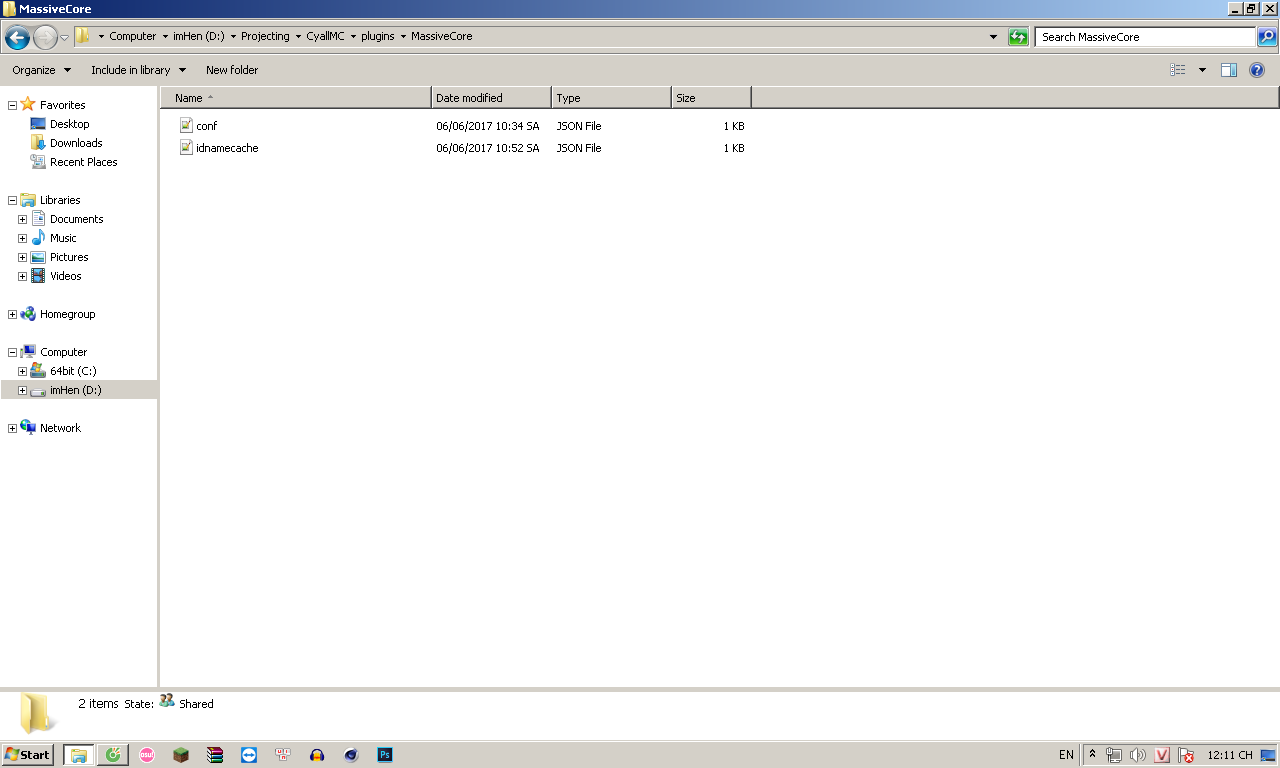Open the osu! taskbar icon

coord(147,755)
